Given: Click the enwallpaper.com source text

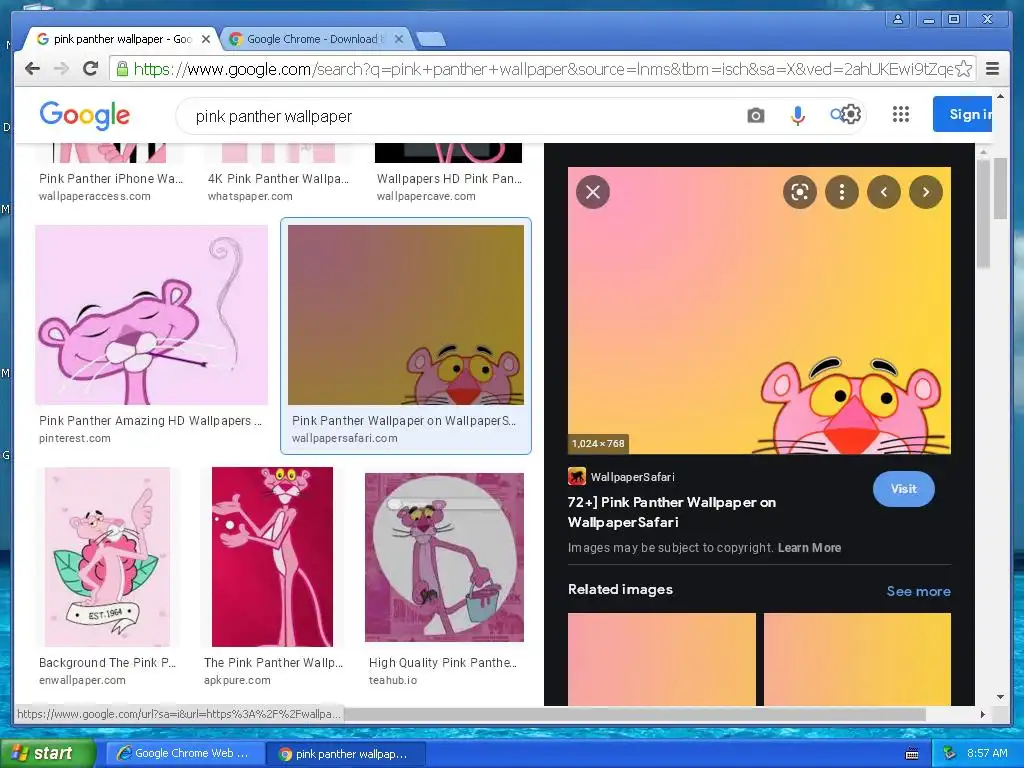Looking at the screenshot, I should (82, 680).
